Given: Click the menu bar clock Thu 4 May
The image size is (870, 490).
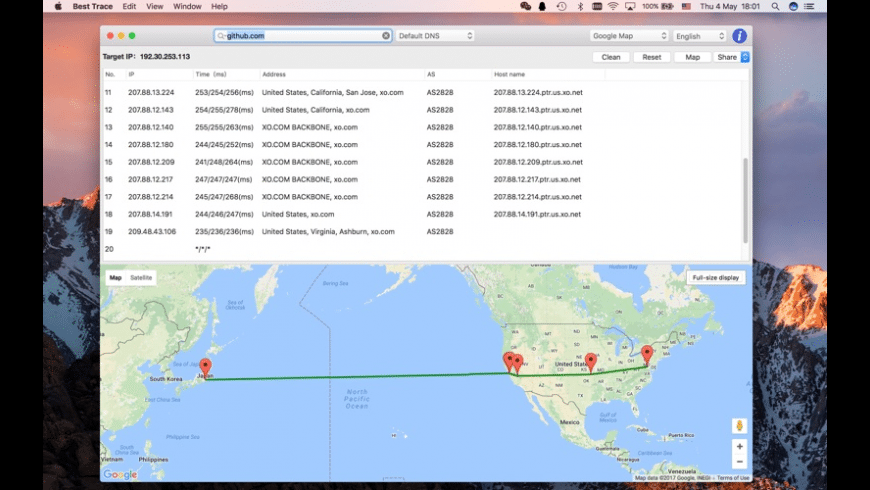Looking at the screenshot, I should point(730,6).
